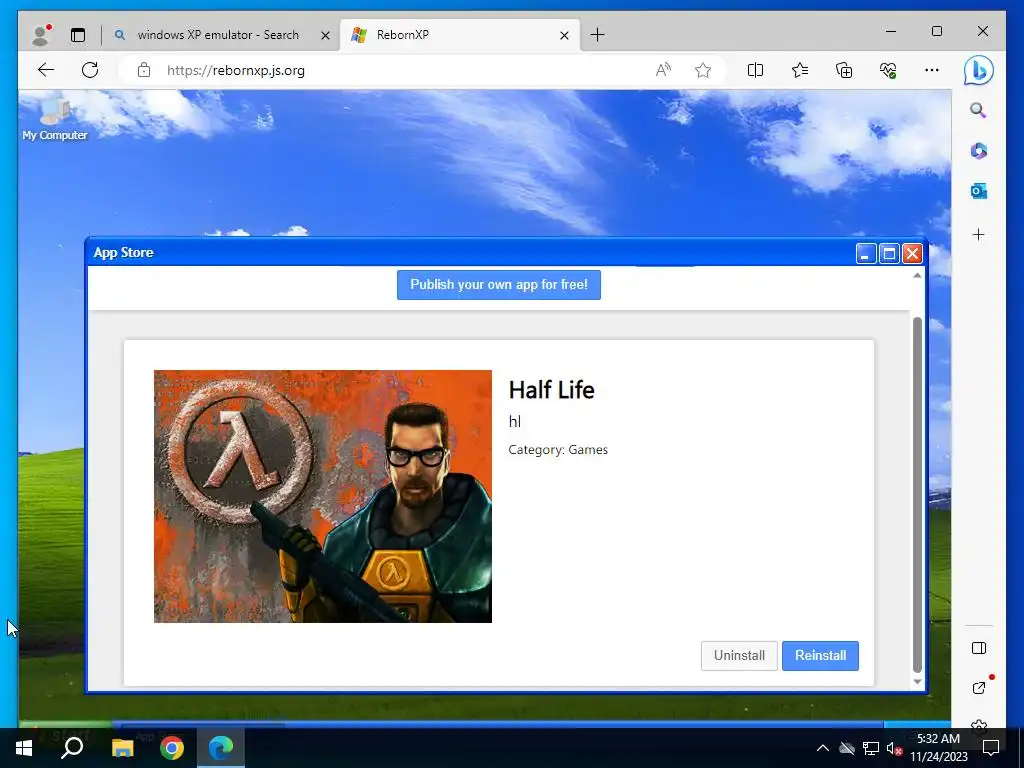Screen dimensions: 1024x768
Task: Click Publish your own app for free
Action: point(498,285)
